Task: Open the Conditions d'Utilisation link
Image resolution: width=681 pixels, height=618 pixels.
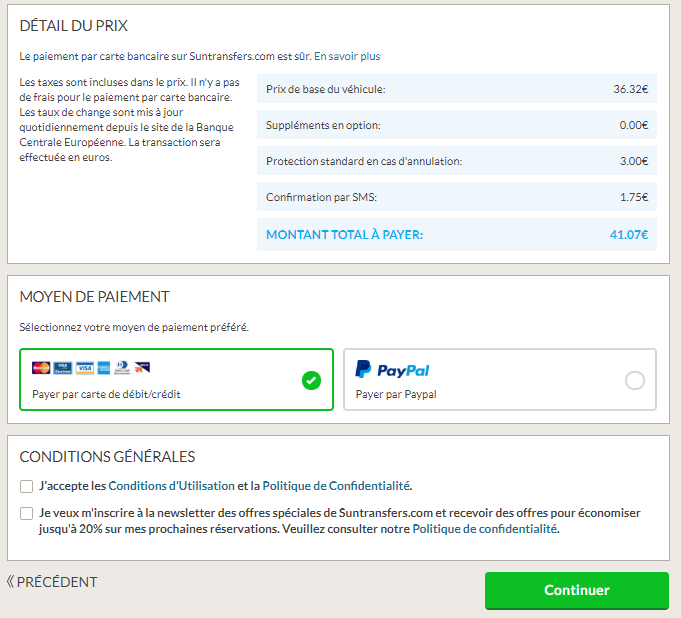Action: [171, 486]
